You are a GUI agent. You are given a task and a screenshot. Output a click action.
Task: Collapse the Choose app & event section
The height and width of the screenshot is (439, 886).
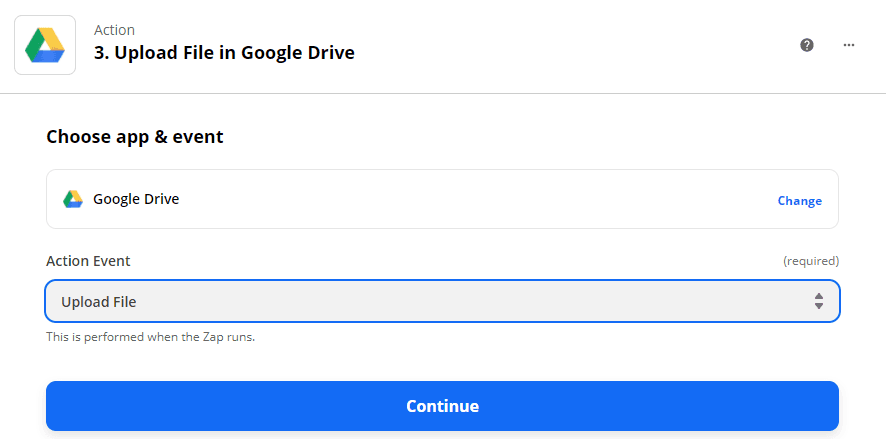point(135,137)
